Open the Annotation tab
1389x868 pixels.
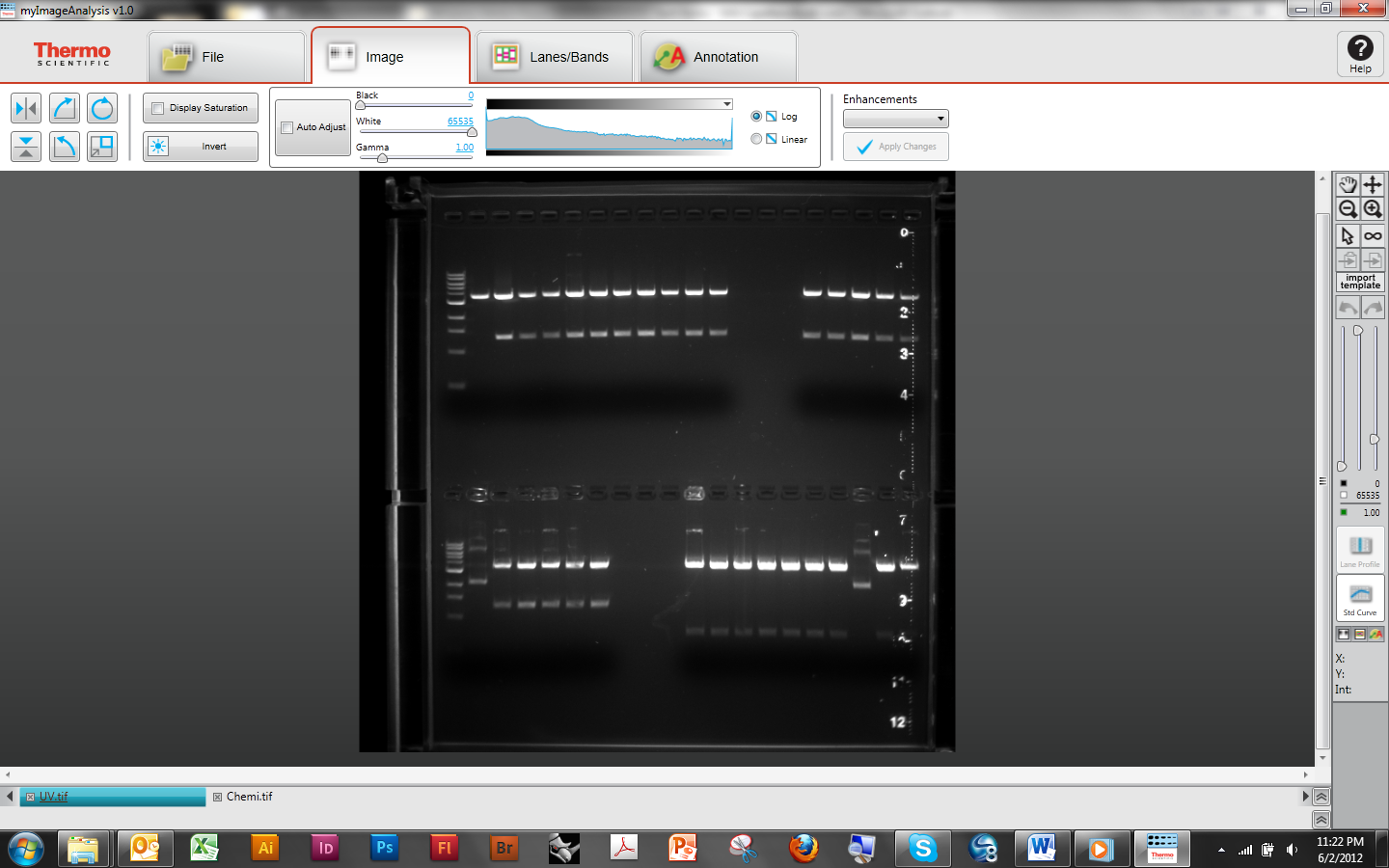click(x=718, y=57)
